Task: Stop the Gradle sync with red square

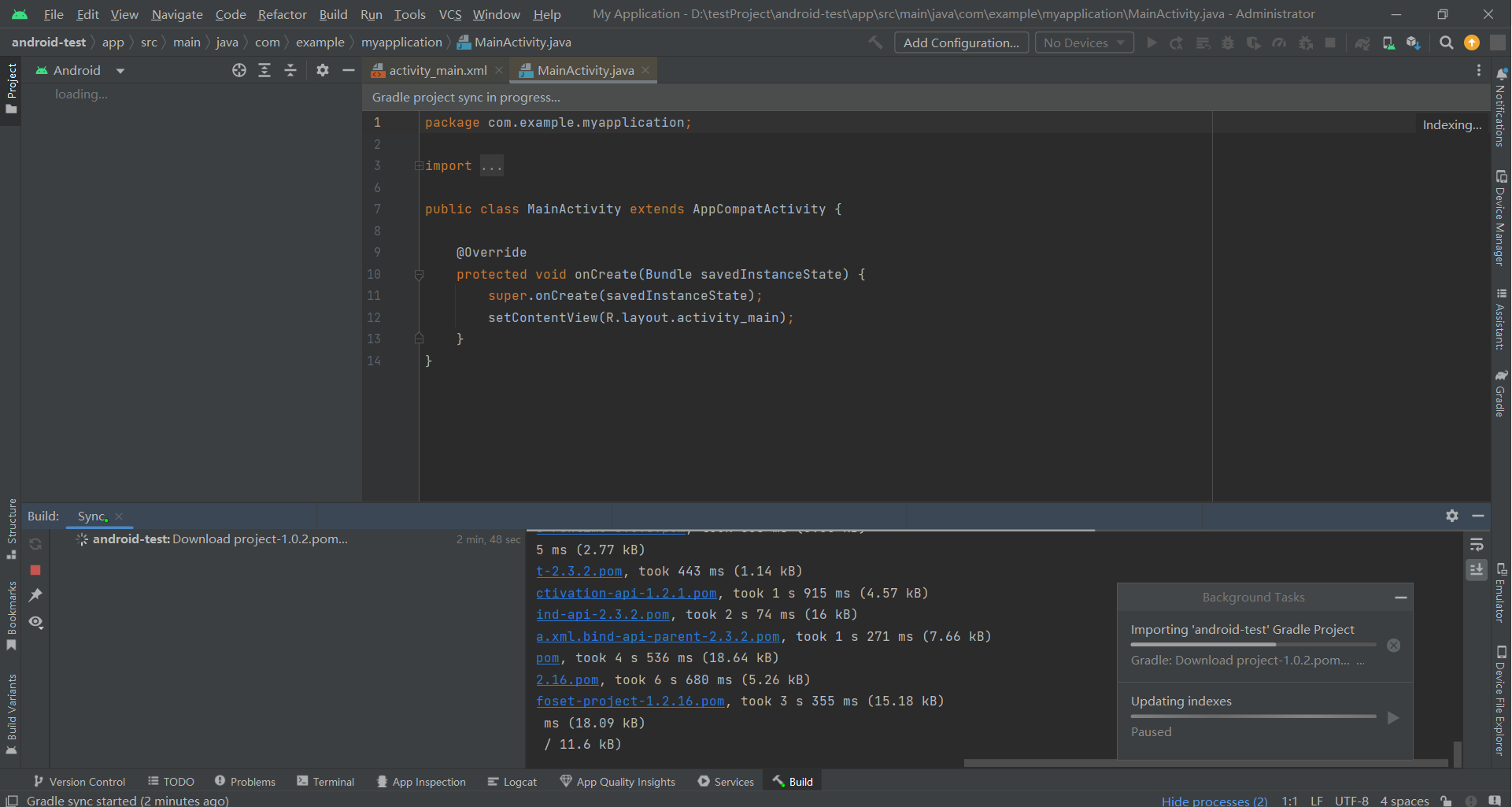Action: point(35,569)
